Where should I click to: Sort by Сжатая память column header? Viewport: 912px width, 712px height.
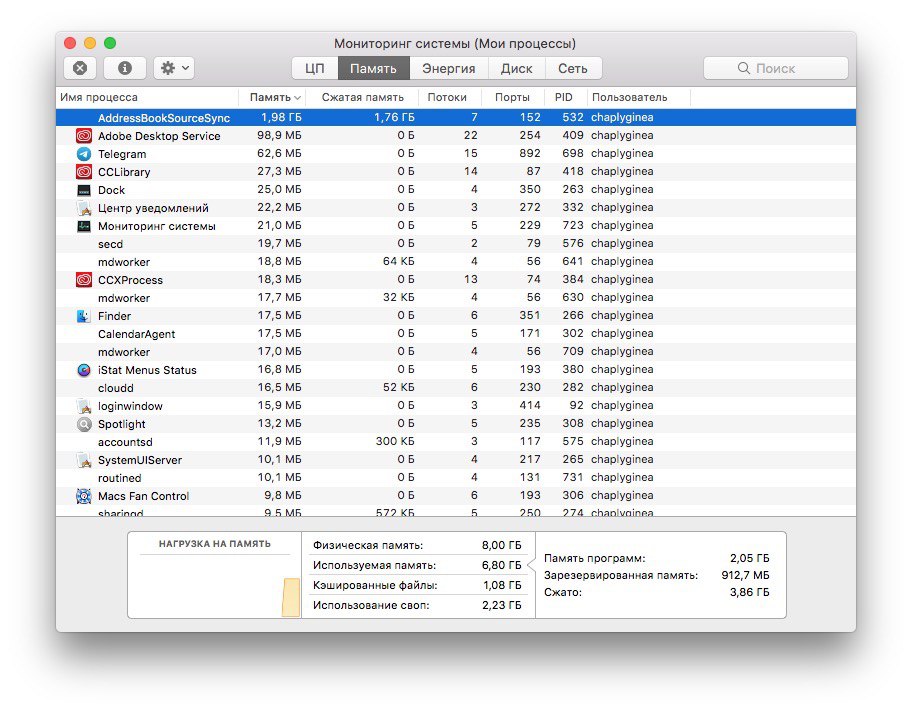362,97
